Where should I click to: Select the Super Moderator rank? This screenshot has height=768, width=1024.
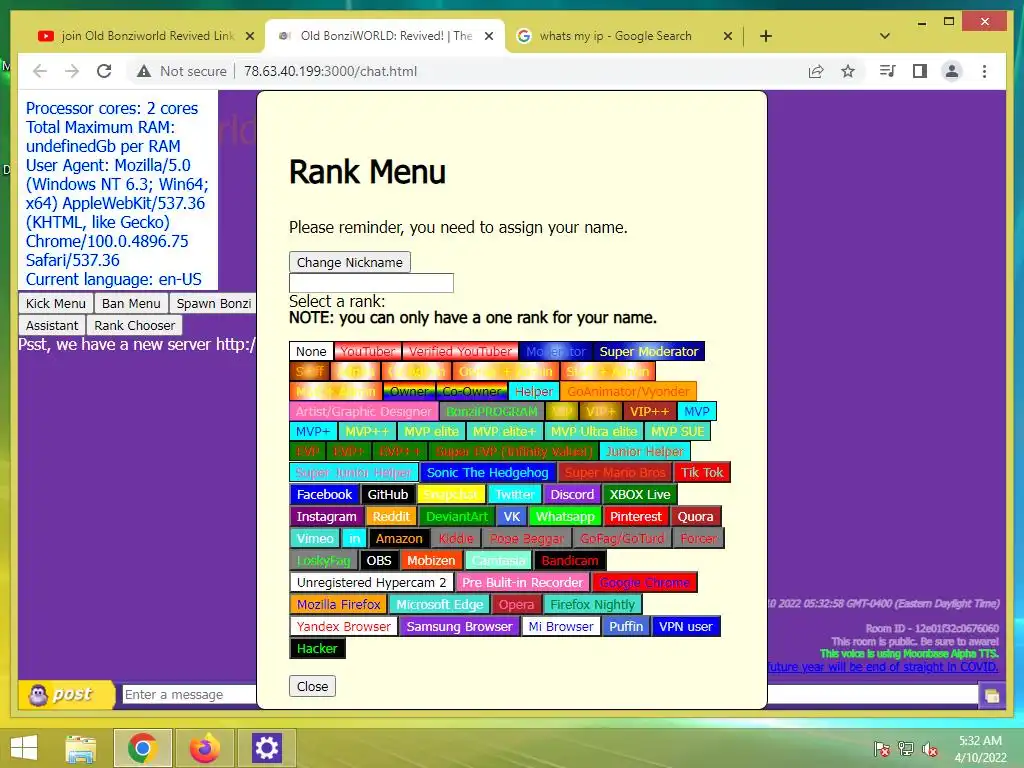pos(648,351)
